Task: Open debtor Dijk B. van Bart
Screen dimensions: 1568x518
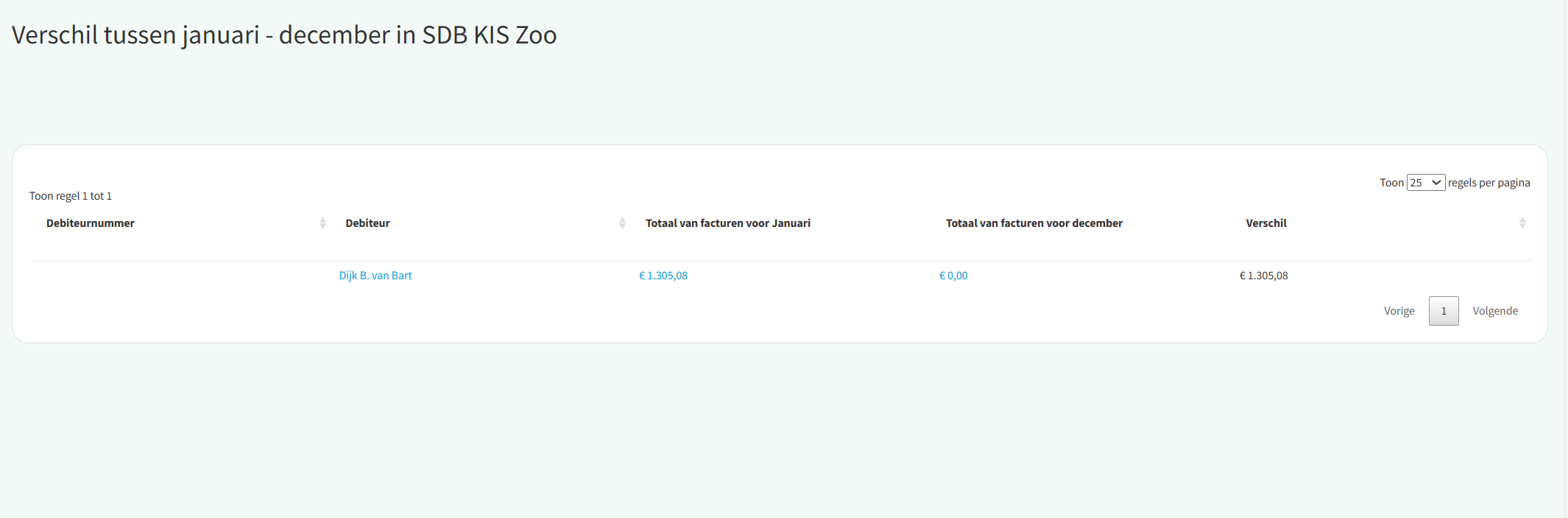Action: (x=375, y=276)
